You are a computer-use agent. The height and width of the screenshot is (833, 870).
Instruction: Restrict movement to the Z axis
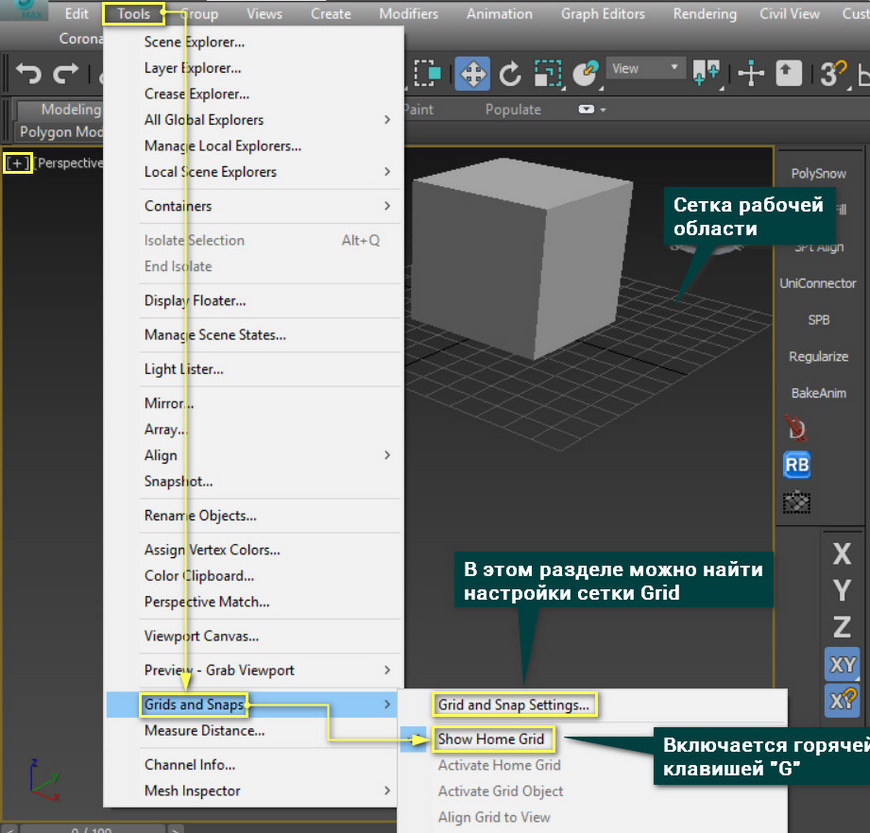coord(842,627)
